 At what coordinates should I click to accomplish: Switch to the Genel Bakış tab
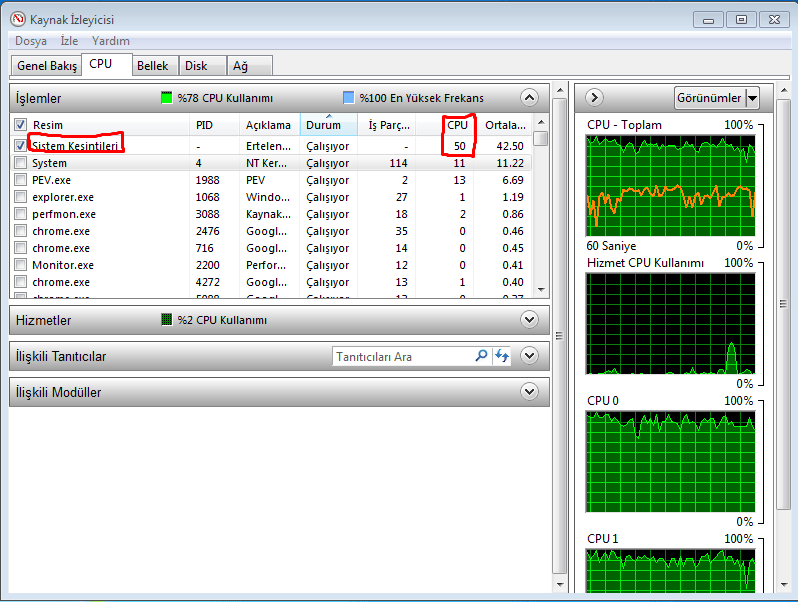[x=47, y=66]
